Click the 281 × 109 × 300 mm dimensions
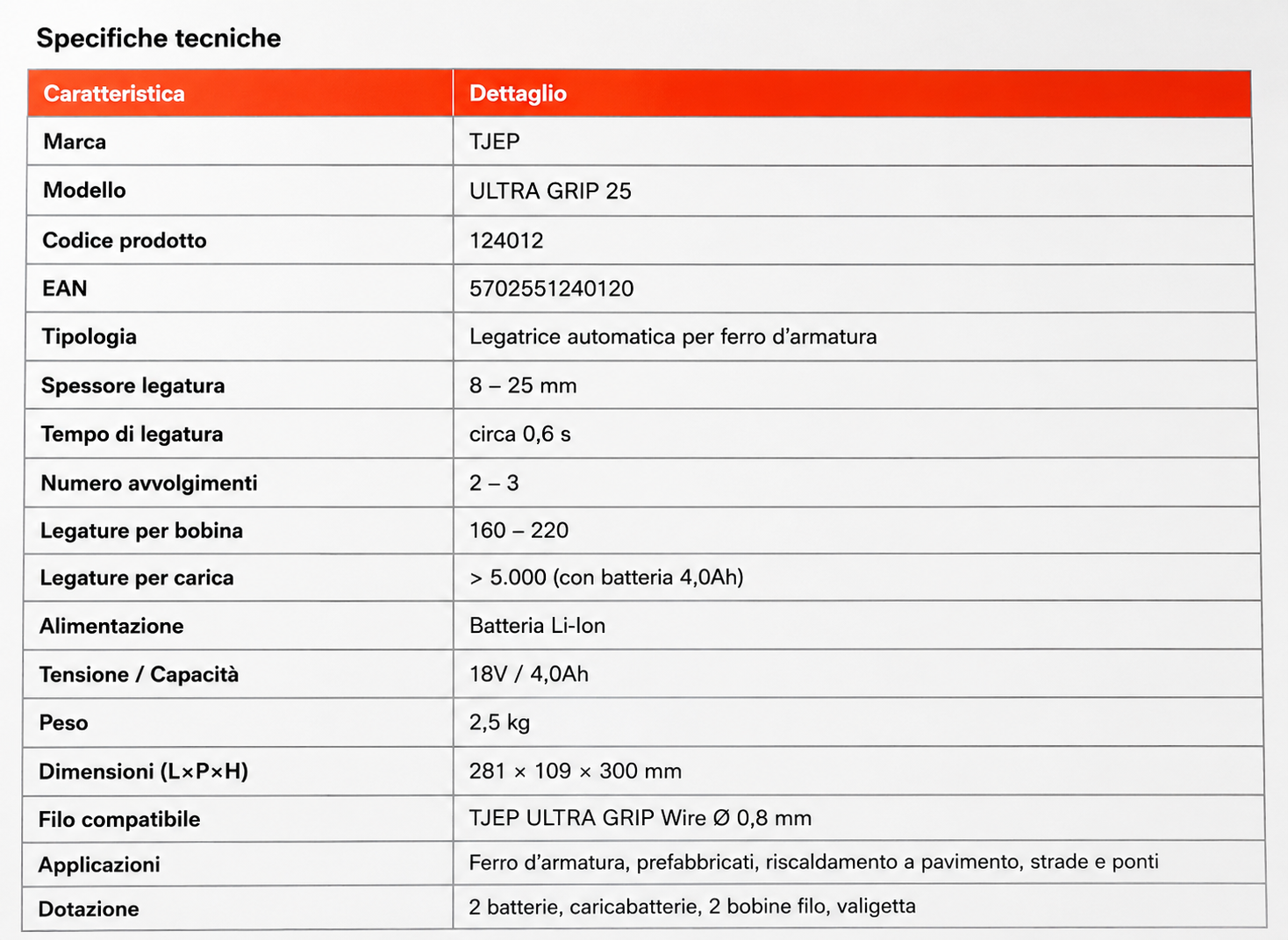 pos(575,771)
